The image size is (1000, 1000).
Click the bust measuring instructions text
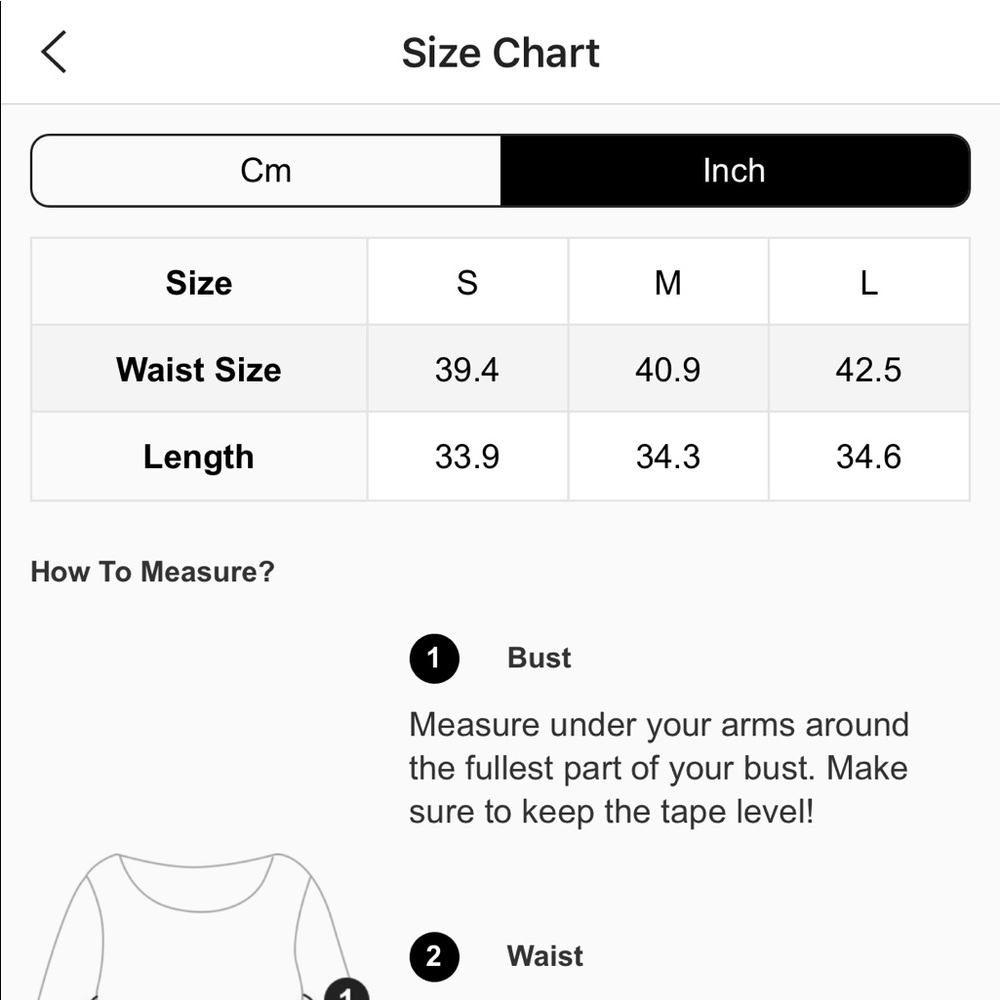658,768
